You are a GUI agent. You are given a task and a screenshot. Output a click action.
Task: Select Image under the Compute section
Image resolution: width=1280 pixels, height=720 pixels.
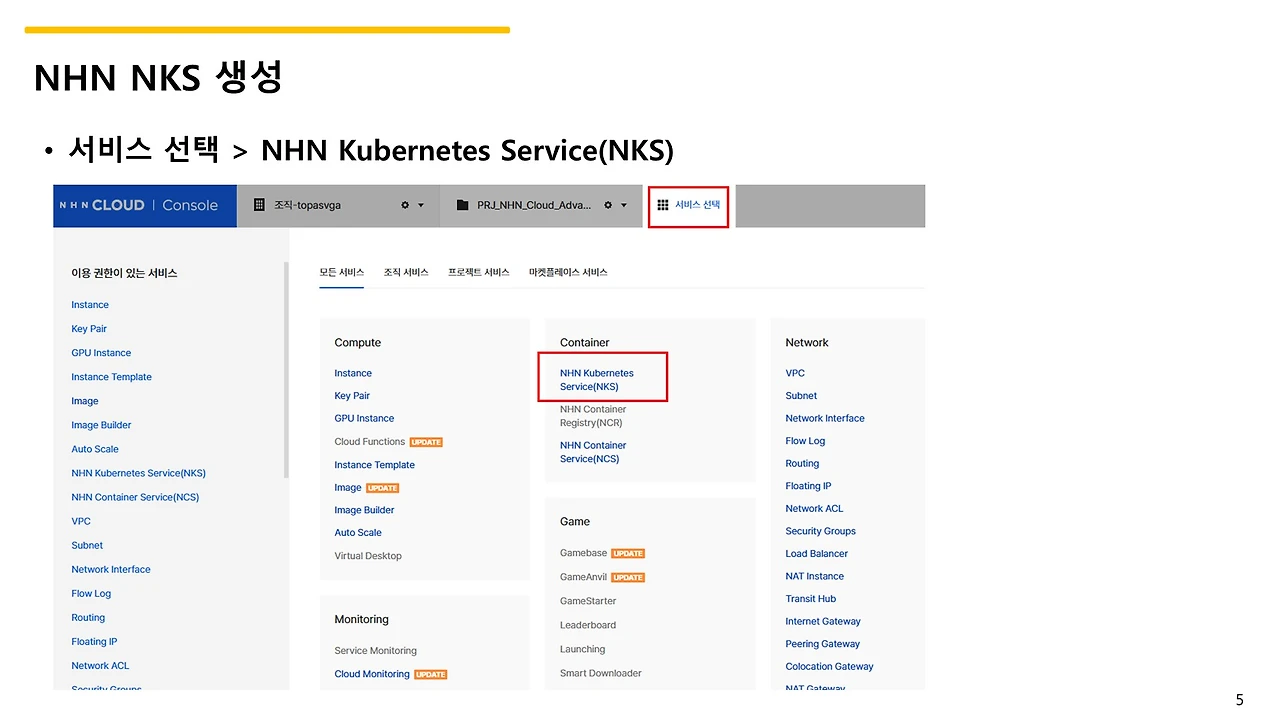tap(348, 487)
